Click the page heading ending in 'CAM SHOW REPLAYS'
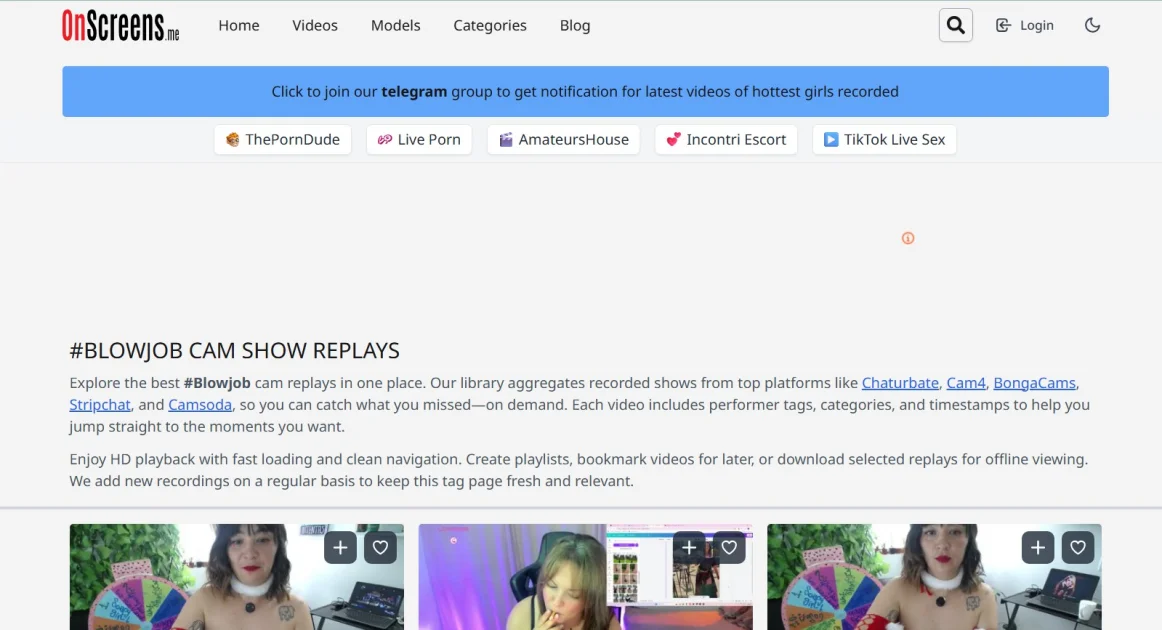The width and height of the screenshot is (1162, 630). (x=234, y=351)
